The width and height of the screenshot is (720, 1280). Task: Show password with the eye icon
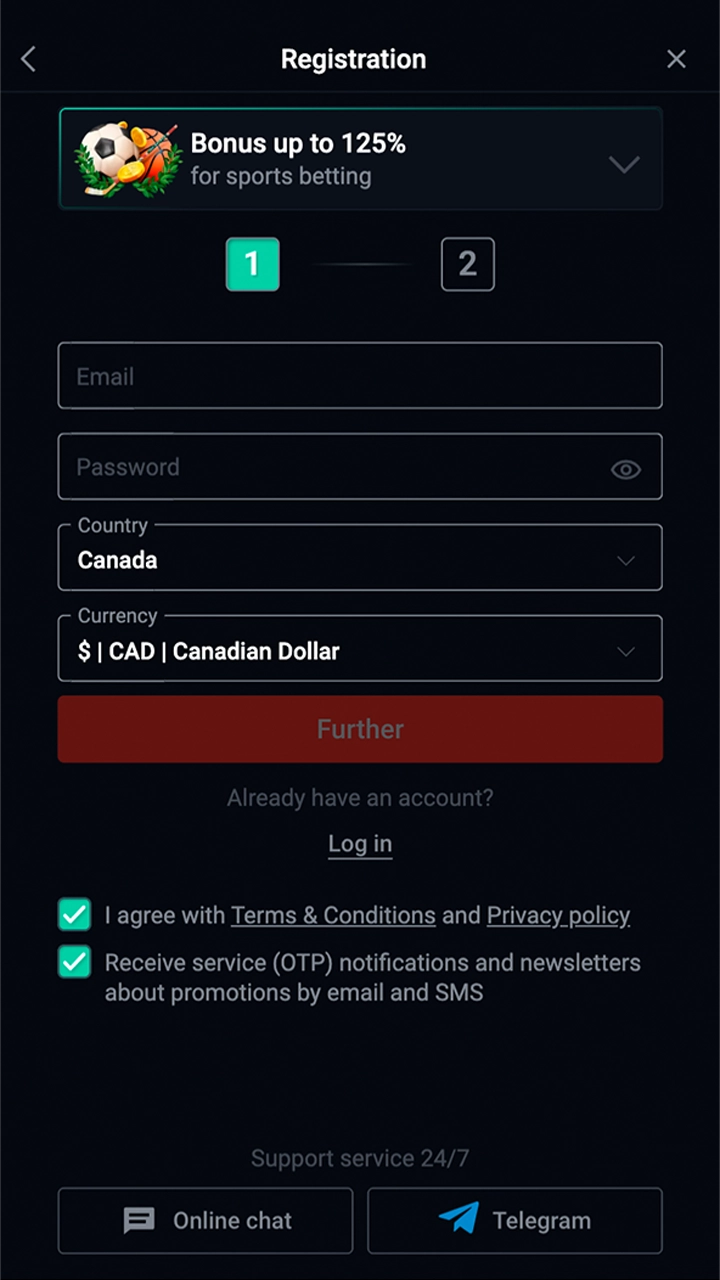(x=626, y=469)
